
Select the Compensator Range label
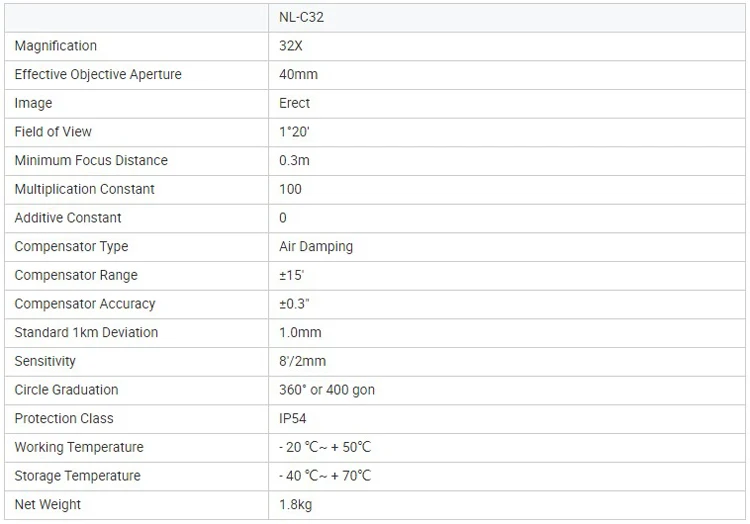76,275
